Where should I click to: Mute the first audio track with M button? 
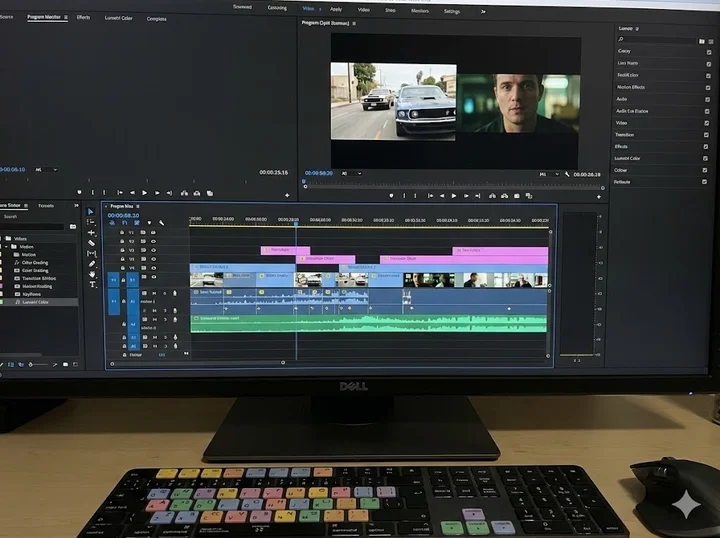(155, 293)
